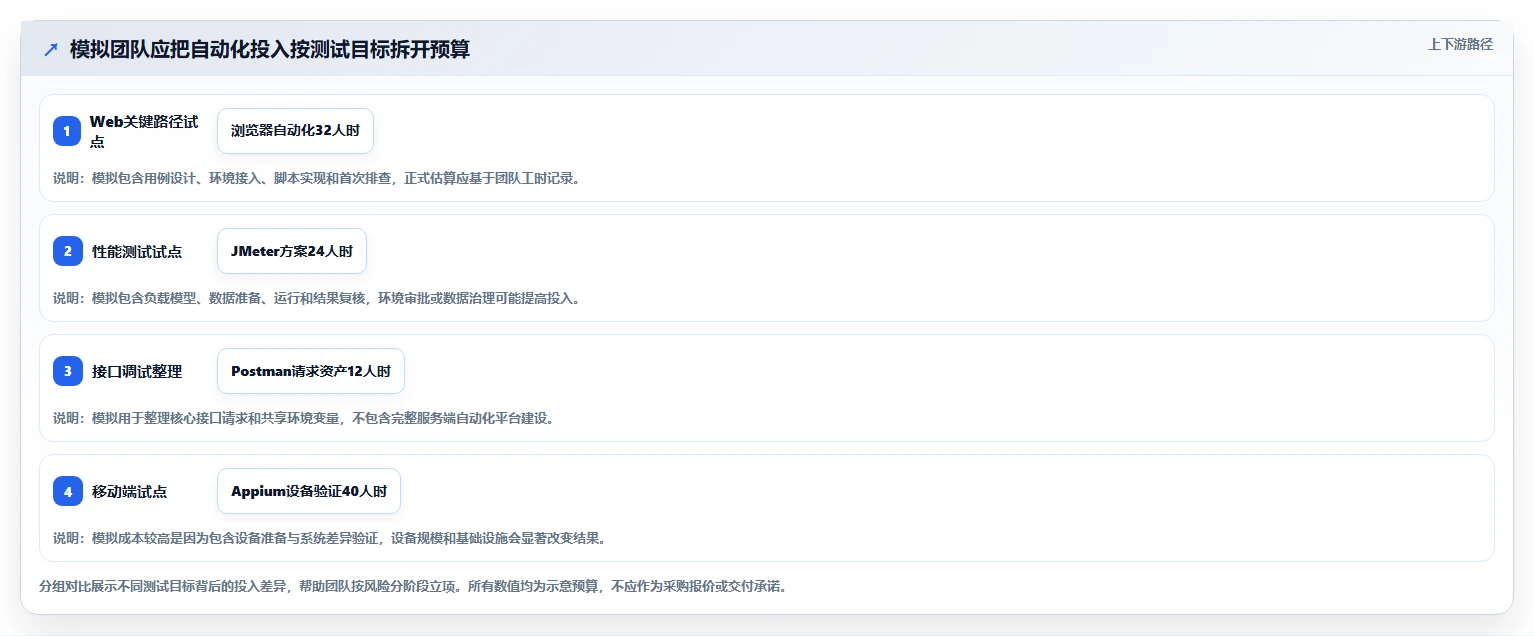Viewport: 1534px width, 636px height.
Task: Click the note starting 说明：模拟包含负载模型
Action: click(317, 298)
